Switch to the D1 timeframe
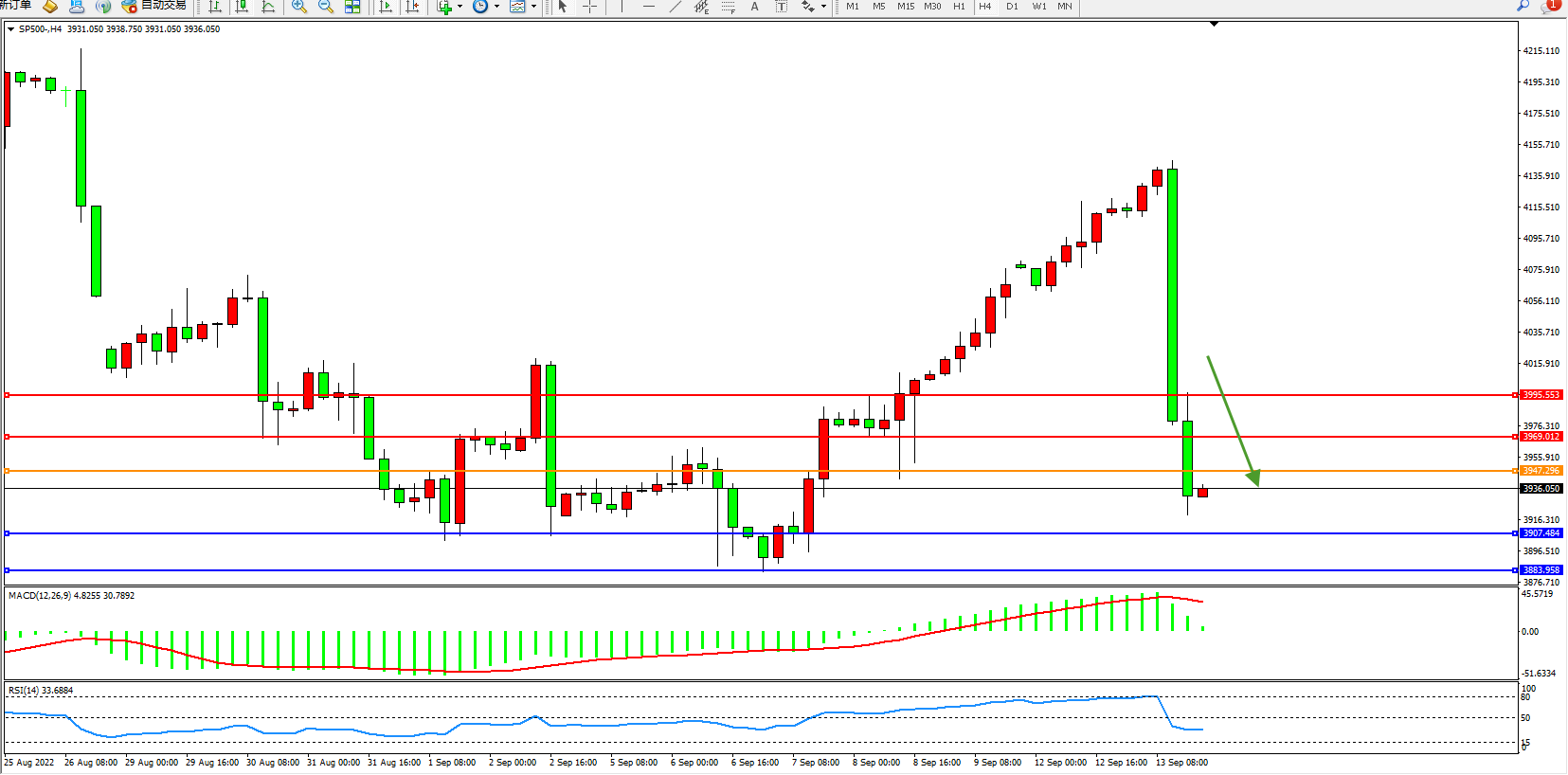1568x775 pixels. [1012, 7]
